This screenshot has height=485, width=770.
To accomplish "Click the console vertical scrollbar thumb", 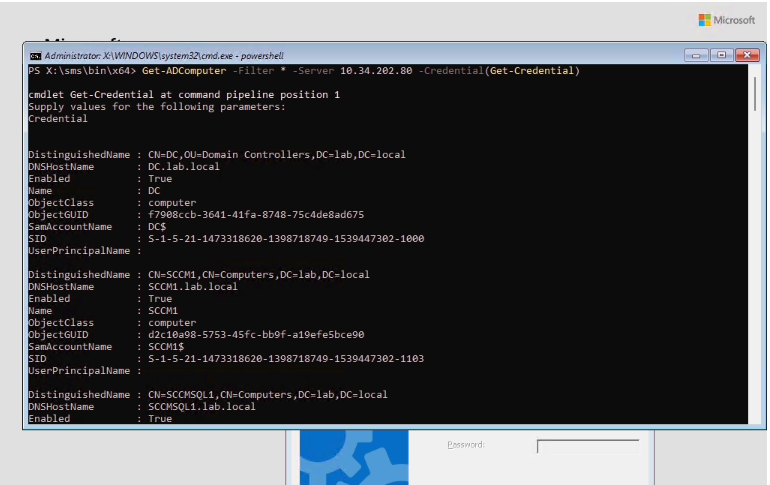I will (755, 93).
